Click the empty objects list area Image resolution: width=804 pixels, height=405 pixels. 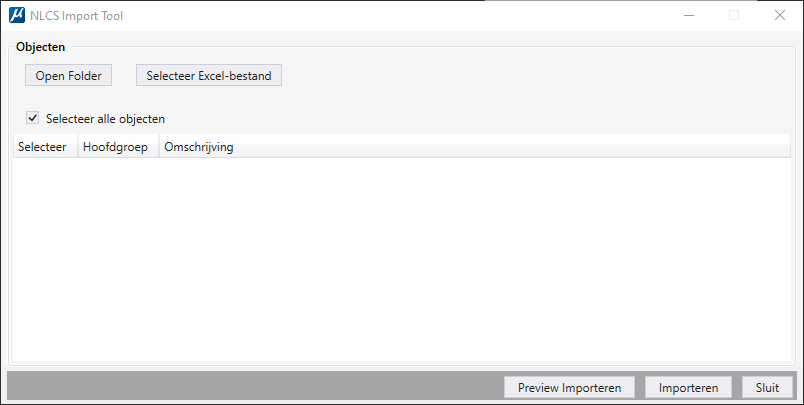(x=401, y=259)
